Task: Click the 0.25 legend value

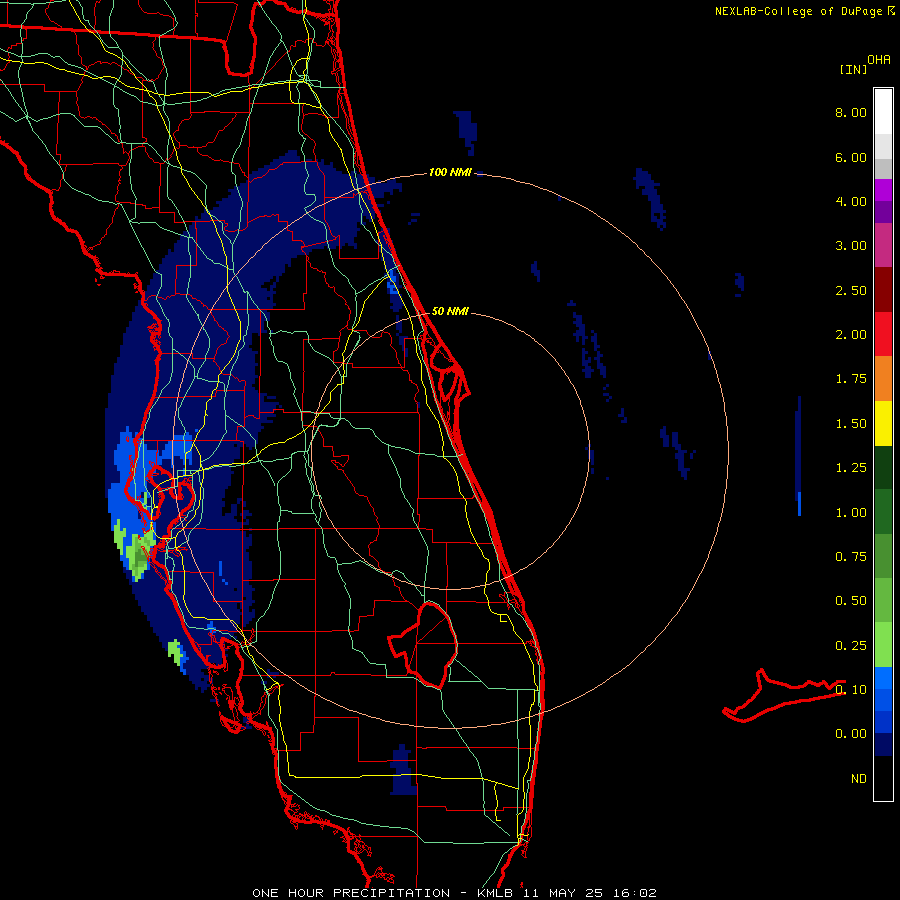Action: pyautogui.click(x=851, y=646)
